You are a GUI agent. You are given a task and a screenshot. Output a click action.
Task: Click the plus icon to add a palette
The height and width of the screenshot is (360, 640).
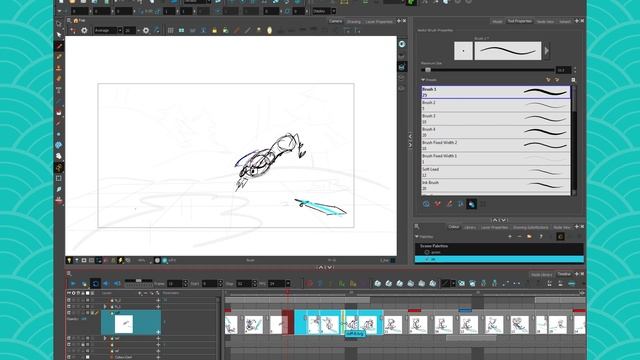coord(510,236)
